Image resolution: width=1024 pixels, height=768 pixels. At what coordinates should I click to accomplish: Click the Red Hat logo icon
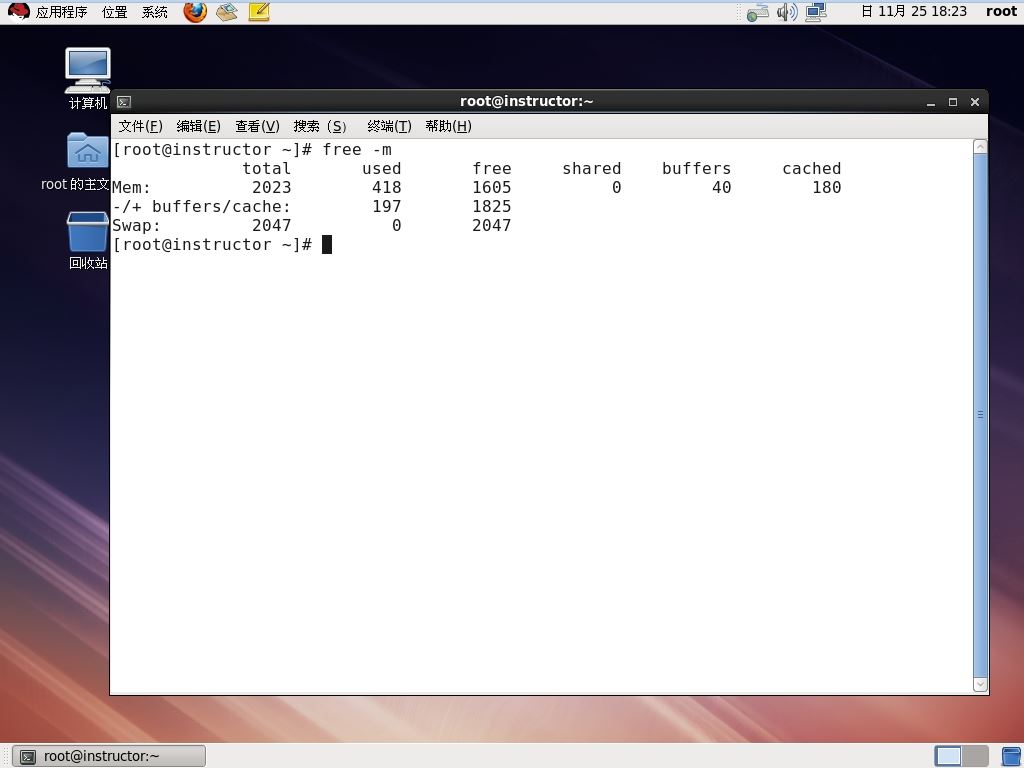(x=18, y=12)
